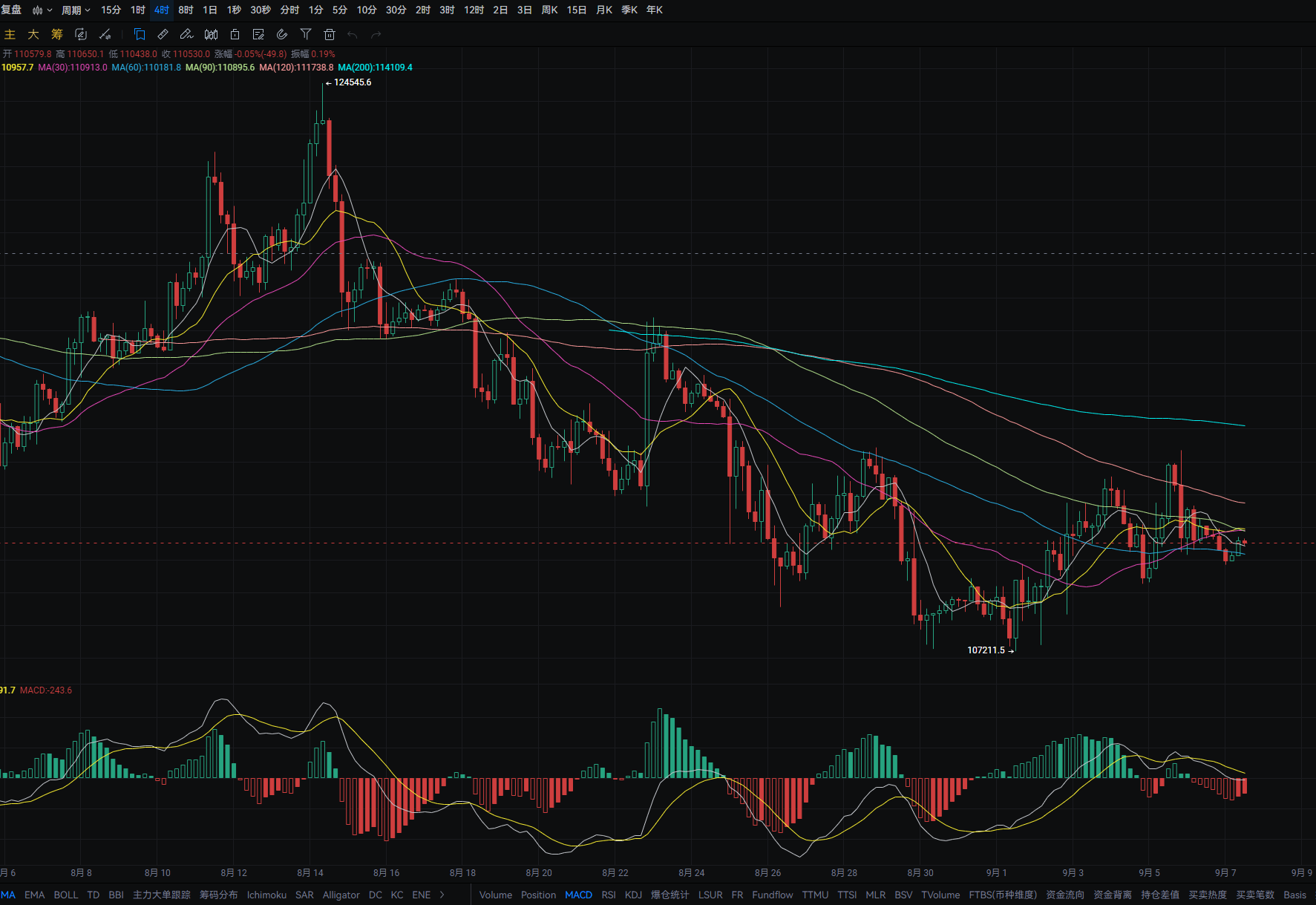
Task: Click the note edit icon
Action: (258, 34)
